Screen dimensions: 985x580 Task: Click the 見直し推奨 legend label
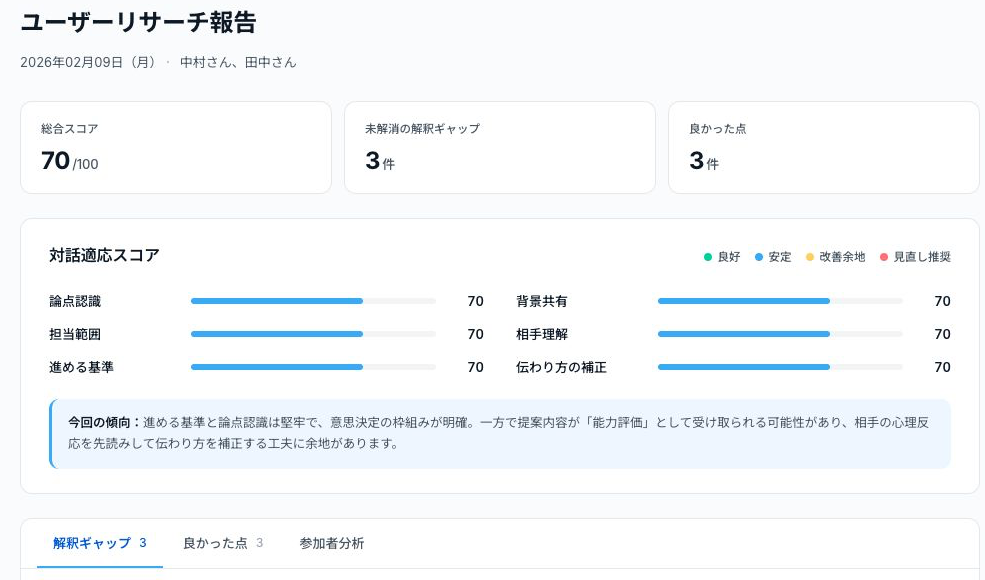922,257
